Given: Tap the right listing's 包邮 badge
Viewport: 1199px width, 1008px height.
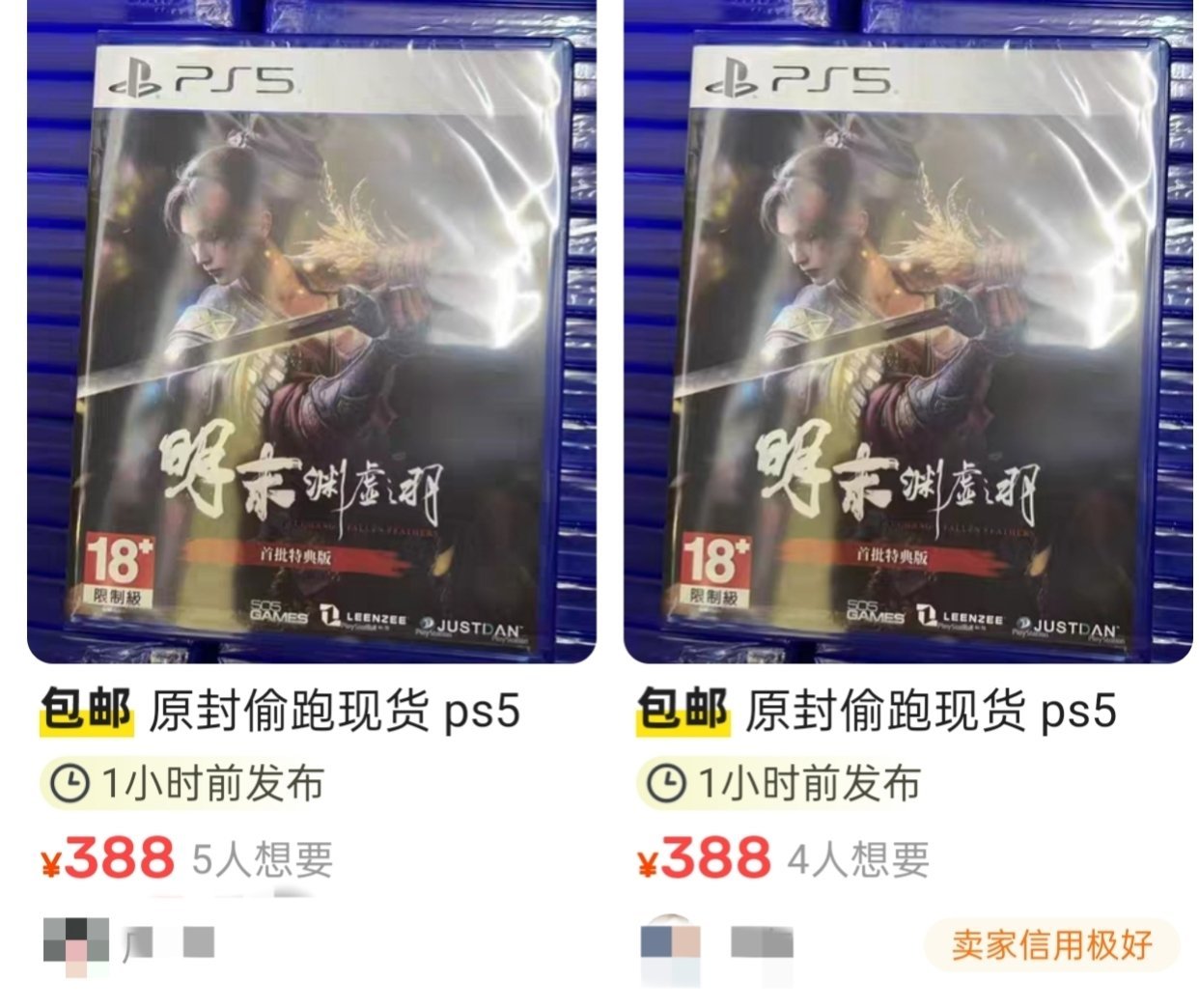Looking at the screenshot, I should (683, 712).
